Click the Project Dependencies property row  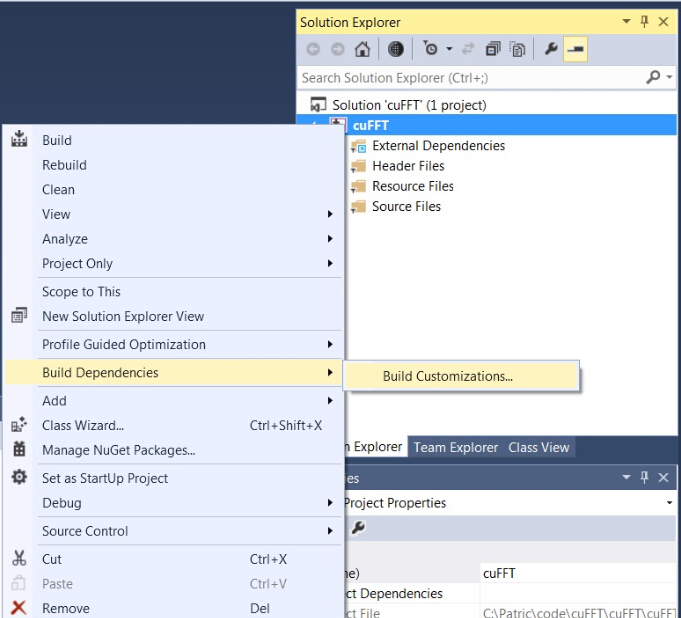tap(510, 593)
